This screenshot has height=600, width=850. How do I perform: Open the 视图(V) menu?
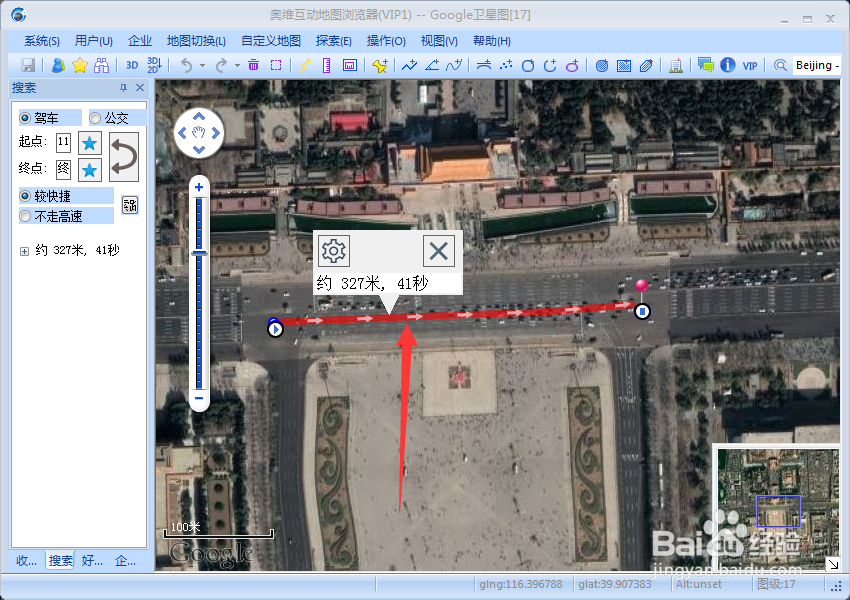coord(439,41)
